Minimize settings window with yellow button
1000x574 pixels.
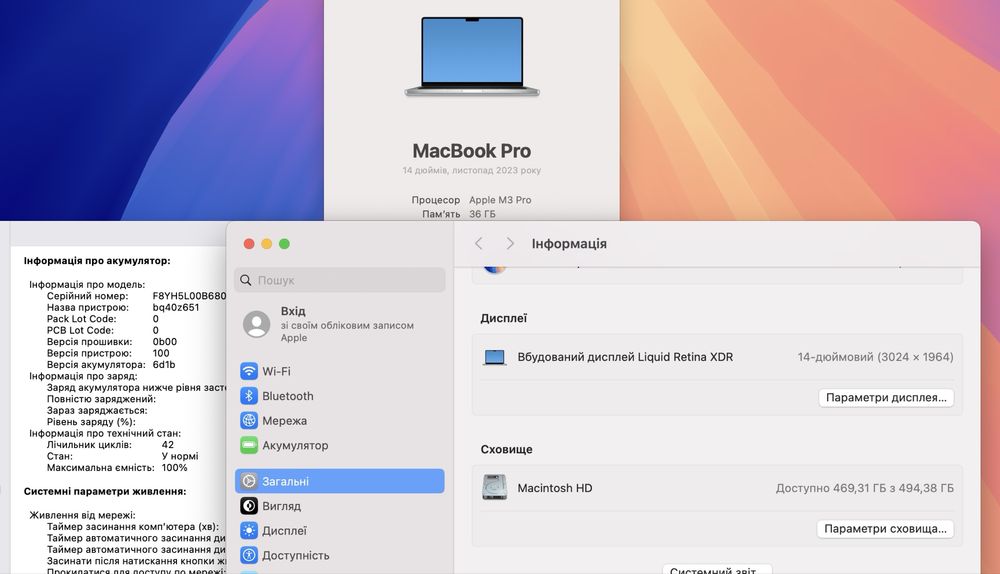click(267, 244)
